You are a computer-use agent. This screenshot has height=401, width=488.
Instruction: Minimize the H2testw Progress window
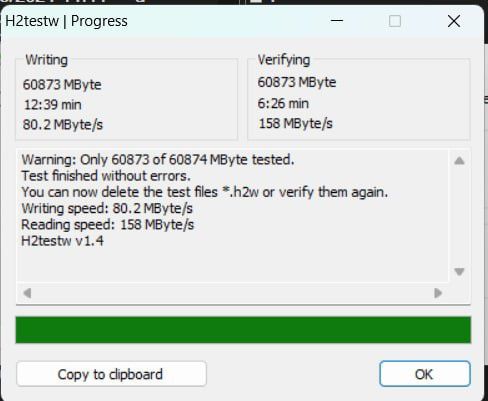click(x=337, y=21)
